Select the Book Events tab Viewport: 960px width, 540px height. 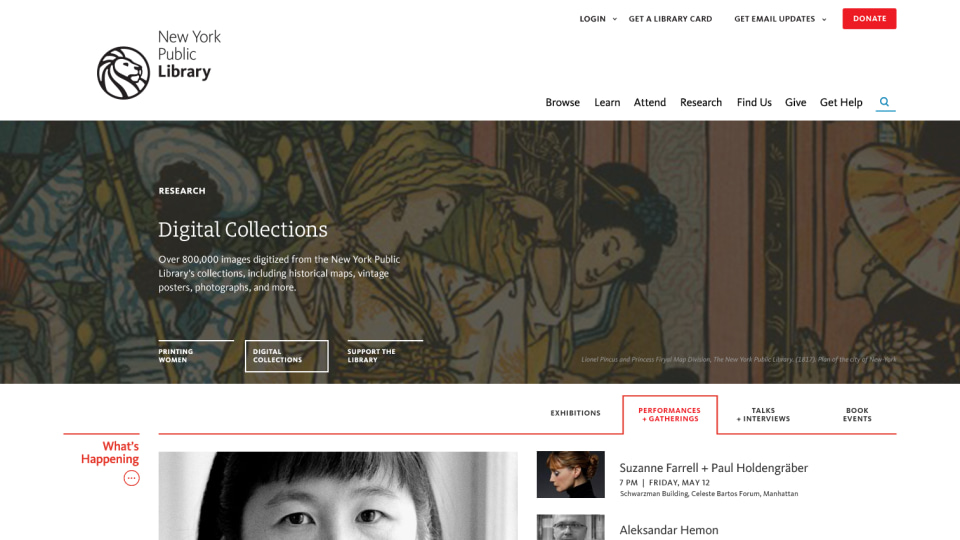pyautogui.click(x=857, y=414)
